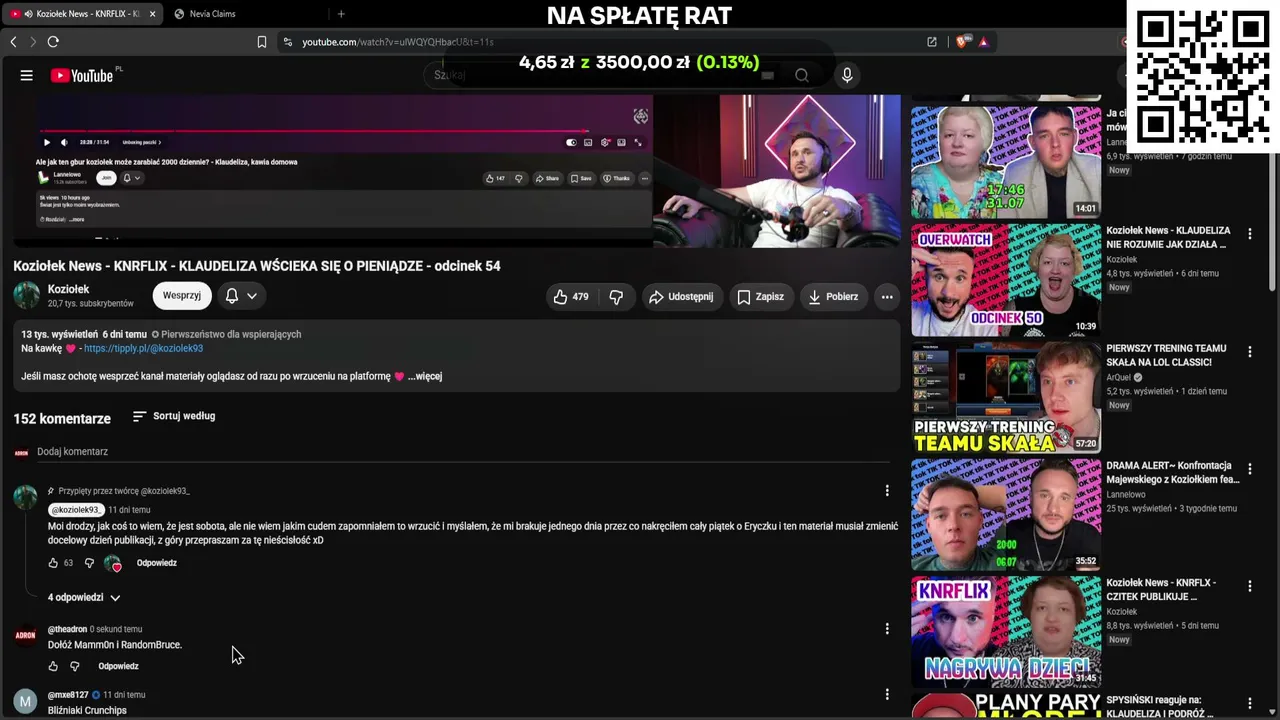
Task: Reload the page with the refresh icon
Action: (53, 42)
